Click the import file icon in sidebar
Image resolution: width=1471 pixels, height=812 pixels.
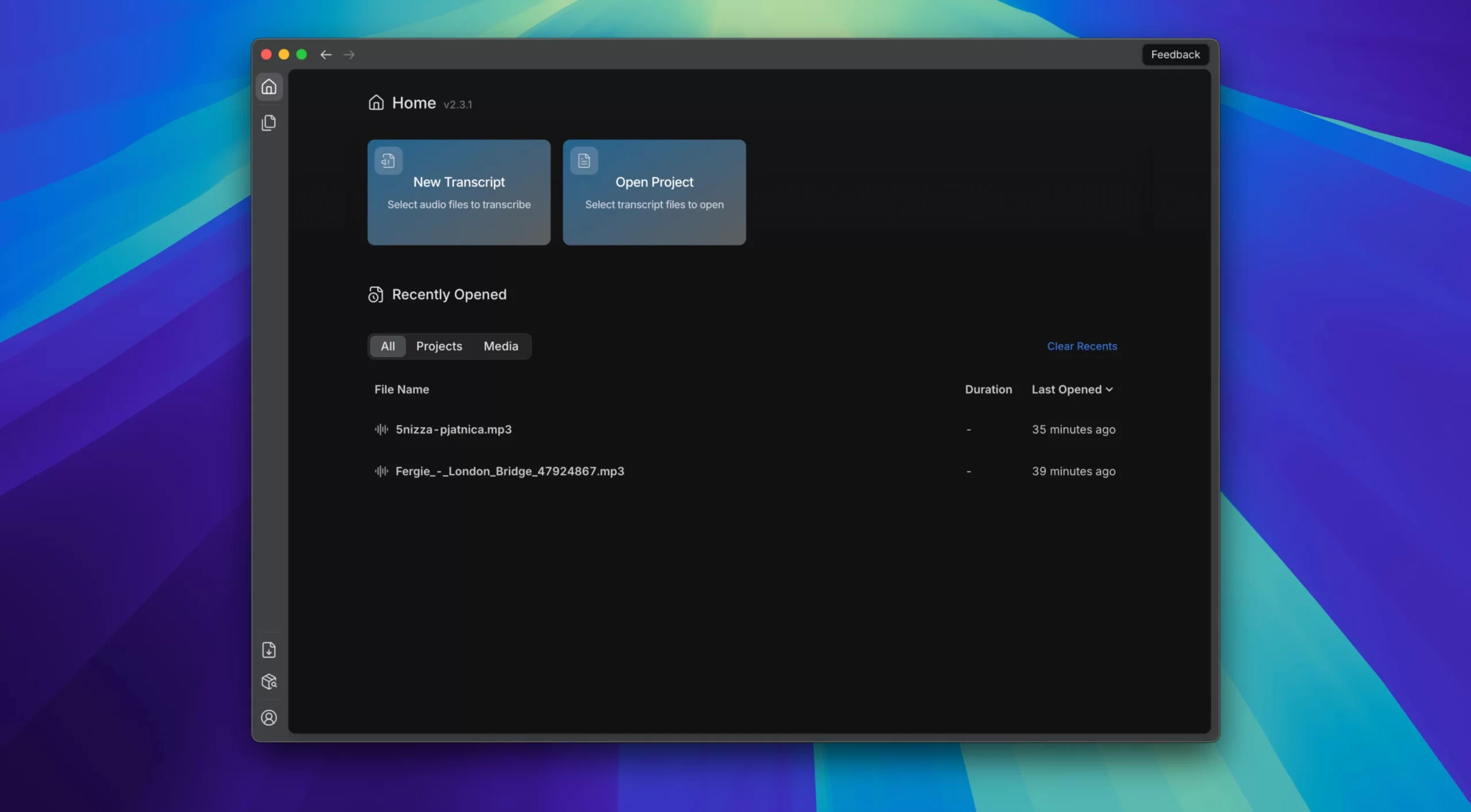click(268, 649)
